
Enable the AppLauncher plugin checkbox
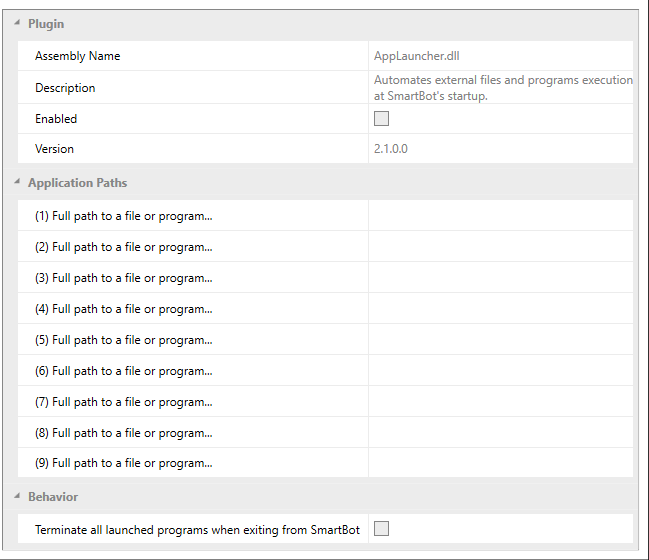click(x=381, y=118)
